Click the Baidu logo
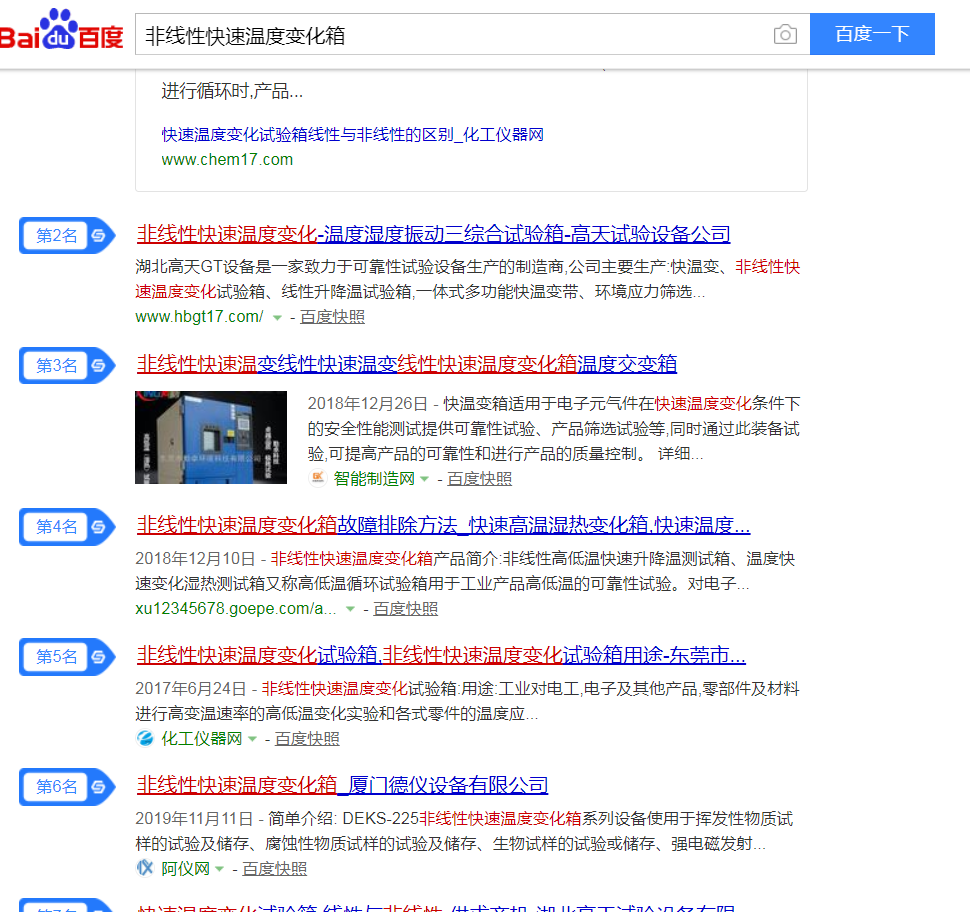 point(62,33)
